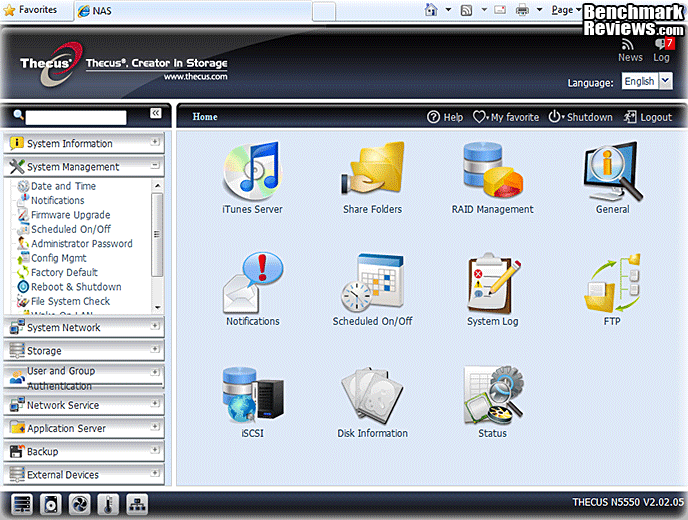Open the General info icon
Viewport: 688px width, 520px height.
point(613,171)
